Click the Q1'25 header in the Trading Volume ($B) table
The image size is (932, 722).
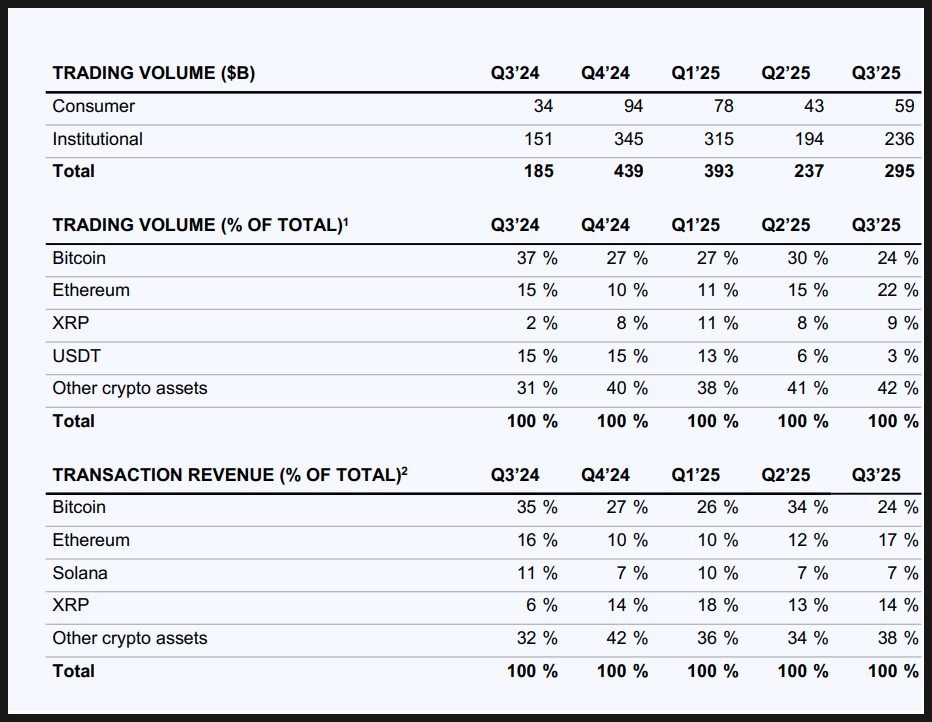click(x=696, y=73)
